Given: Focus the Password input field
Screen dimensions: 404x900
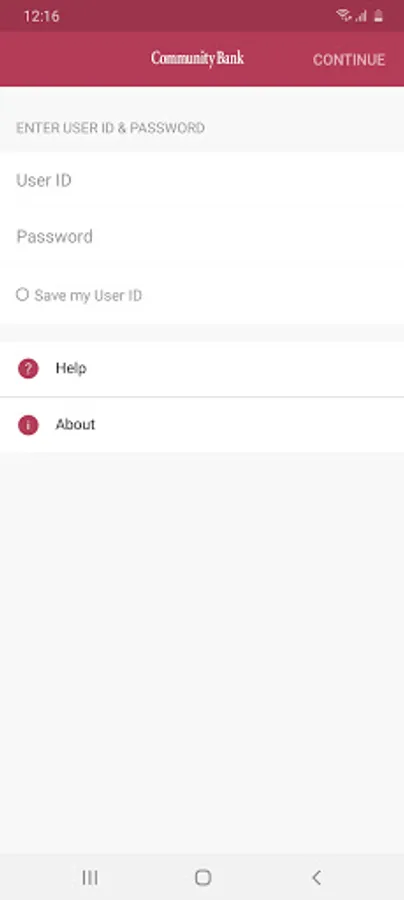Looking at the screenshot, I should coord(202,236).
